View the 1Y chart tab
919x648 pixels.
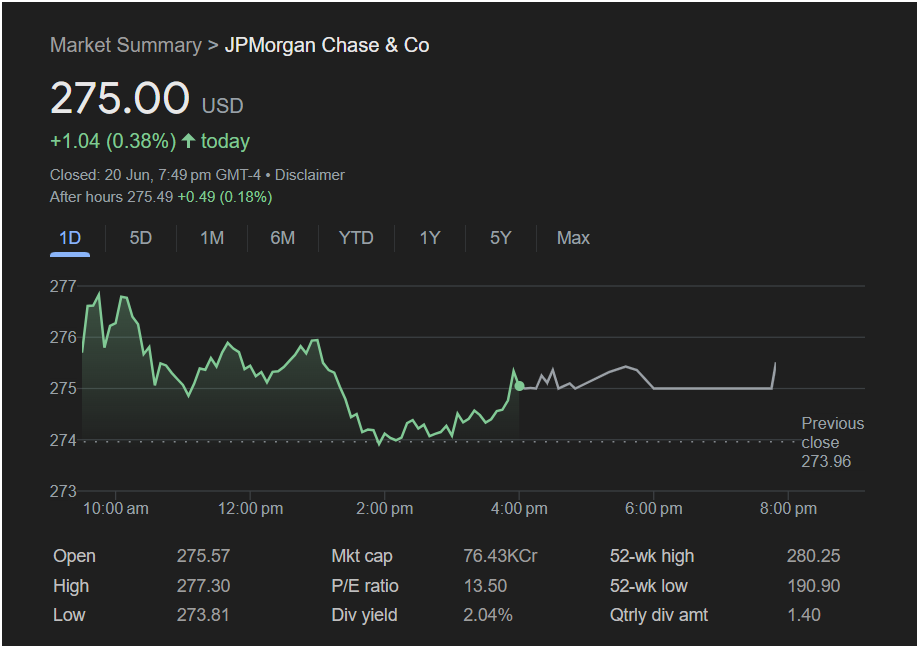pyautogui.click(x=430, y=238)
